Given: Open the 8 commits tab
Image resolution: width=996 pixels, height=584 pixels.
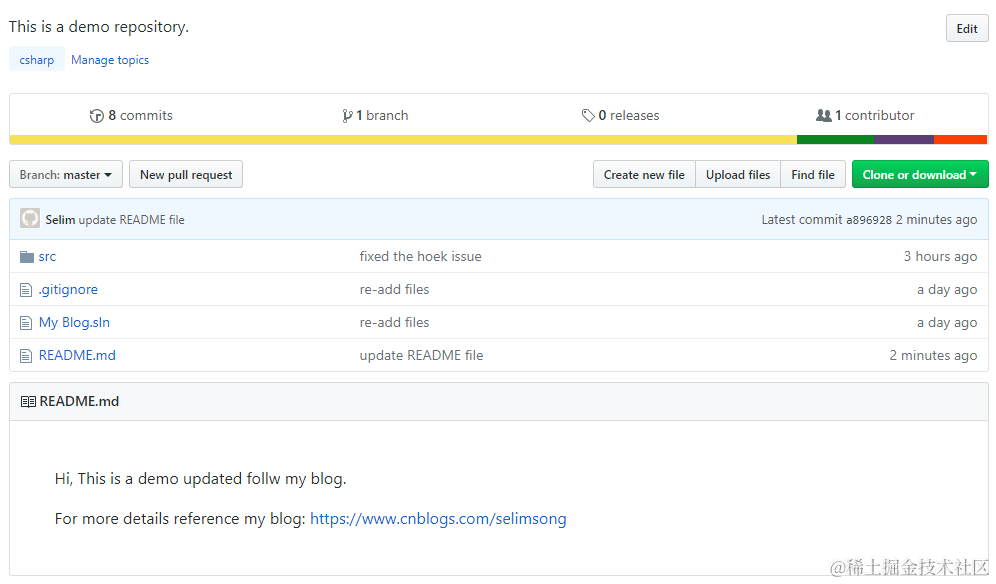Looking at the screenshot, I should [x=131, y=116].
